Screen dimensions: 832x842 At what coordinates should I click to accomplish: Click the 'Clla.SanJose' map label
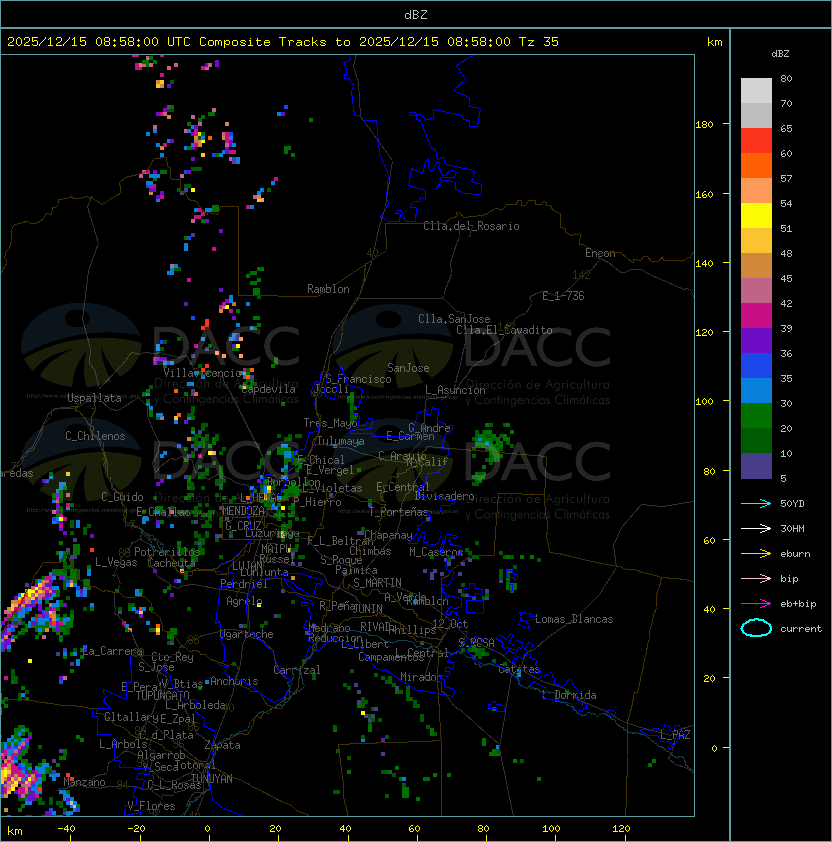[454, 319]
